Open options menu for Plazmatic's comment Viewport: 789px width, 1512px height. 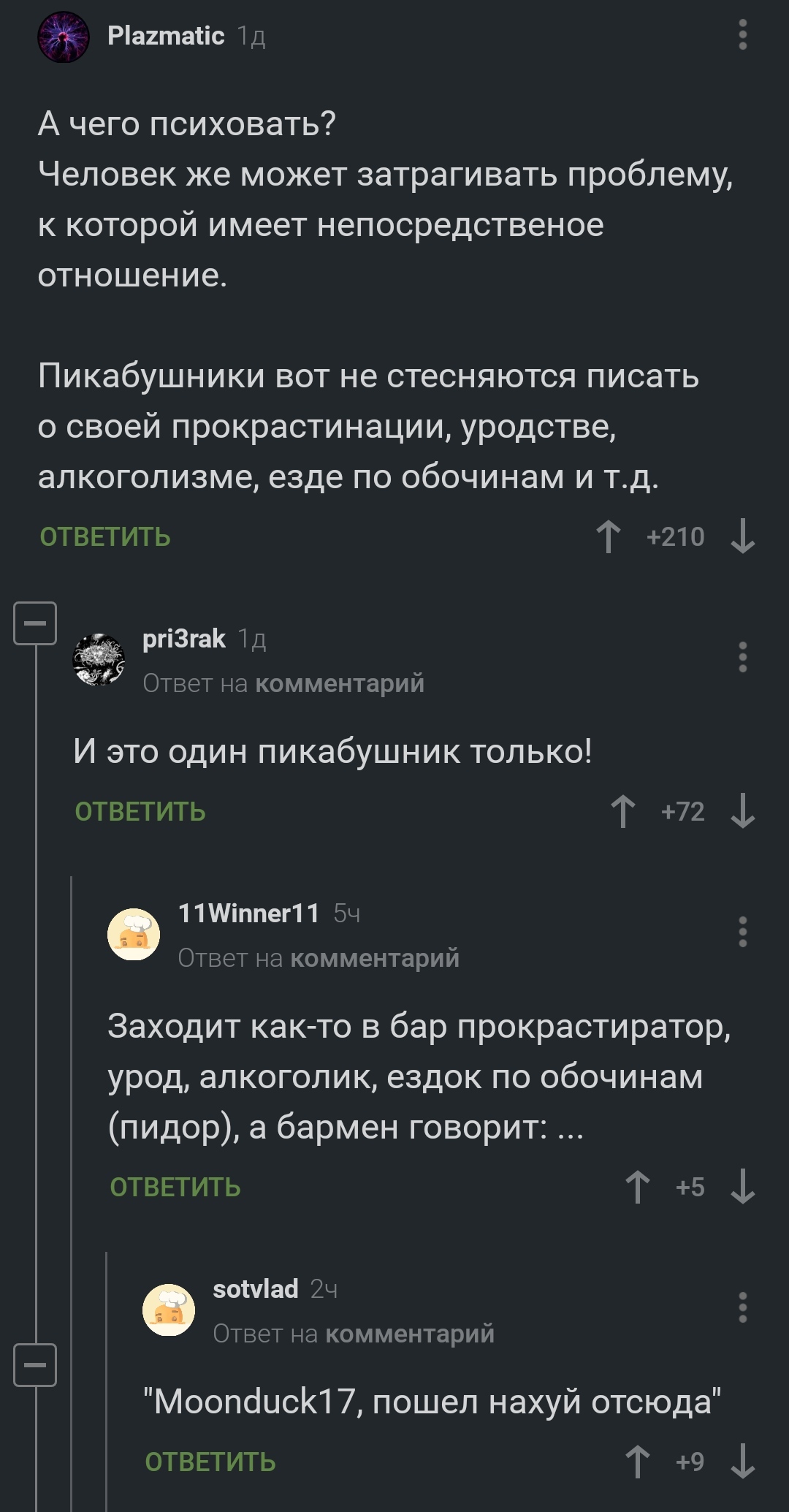pyautogui.click(x=742, y=35)
